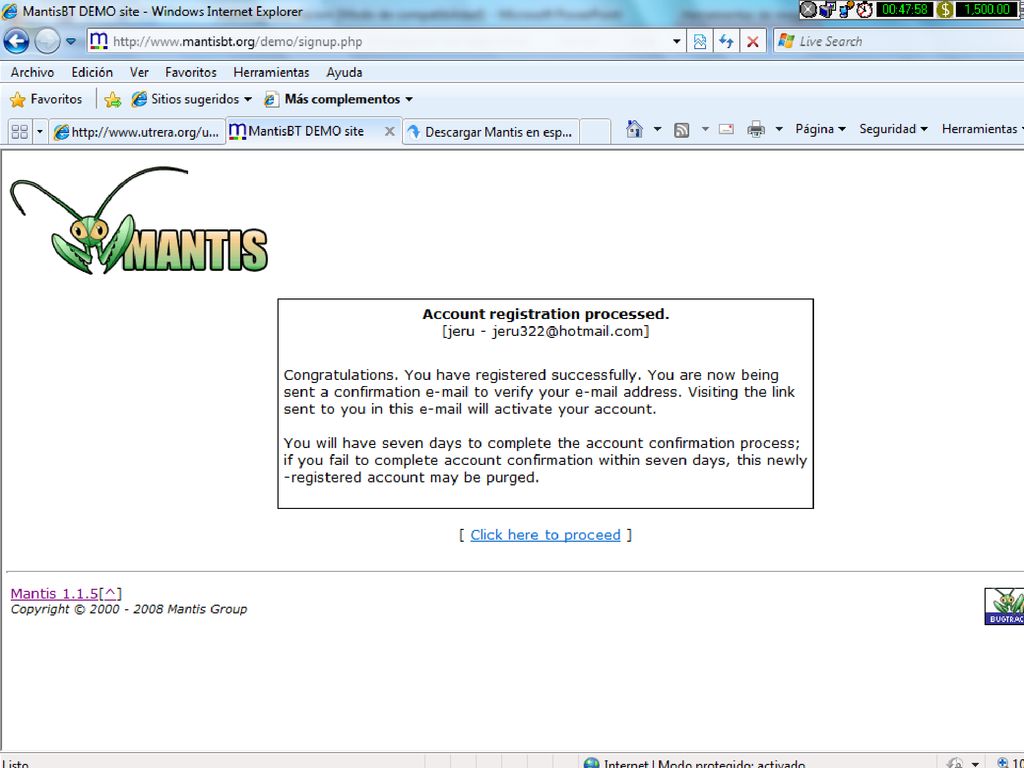Click the Refresh page icon
This screenshot has width=1024, height=768.
[726, 42]
